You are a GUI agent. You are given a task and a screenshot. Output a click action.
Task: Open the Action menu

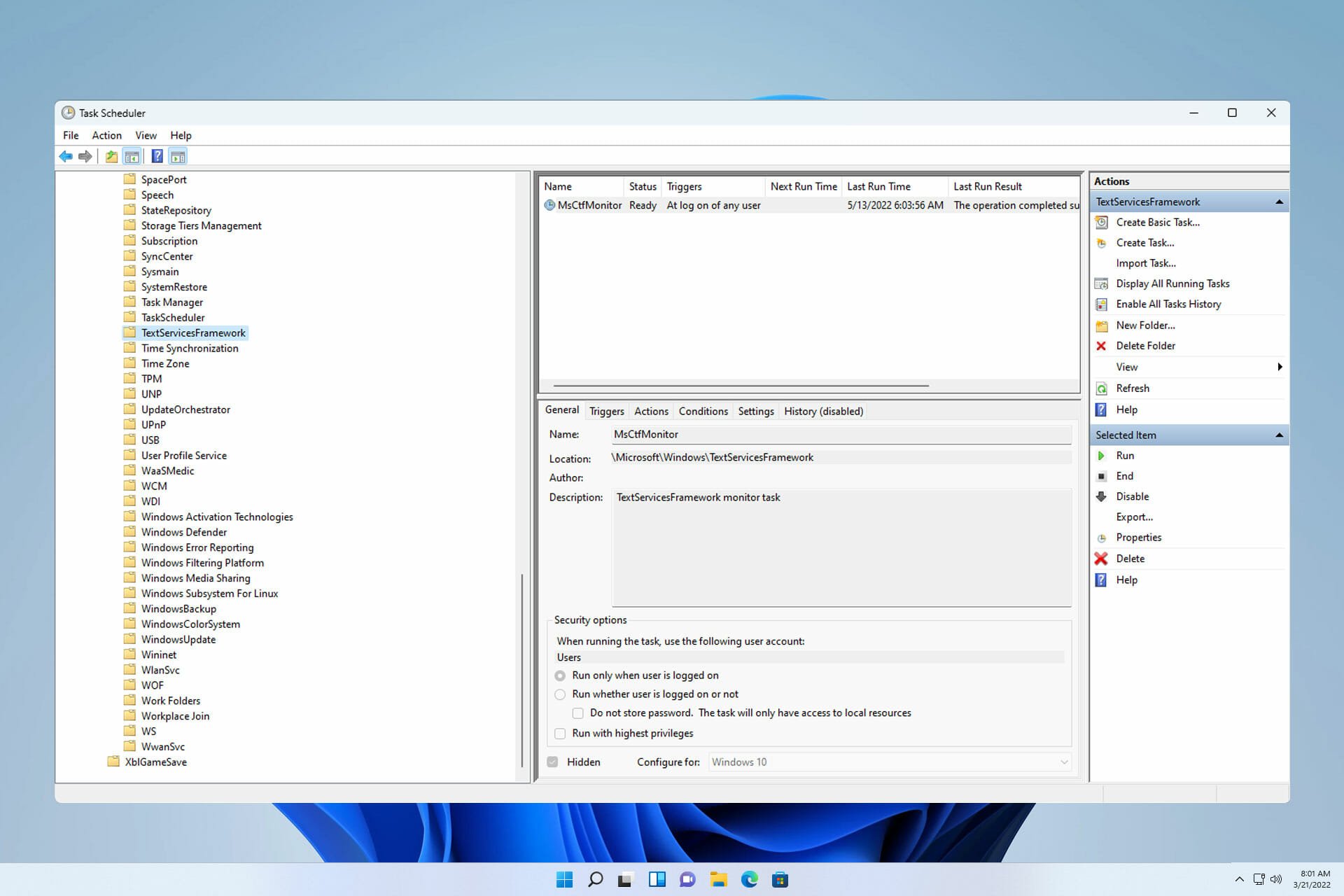pos(106,135)
